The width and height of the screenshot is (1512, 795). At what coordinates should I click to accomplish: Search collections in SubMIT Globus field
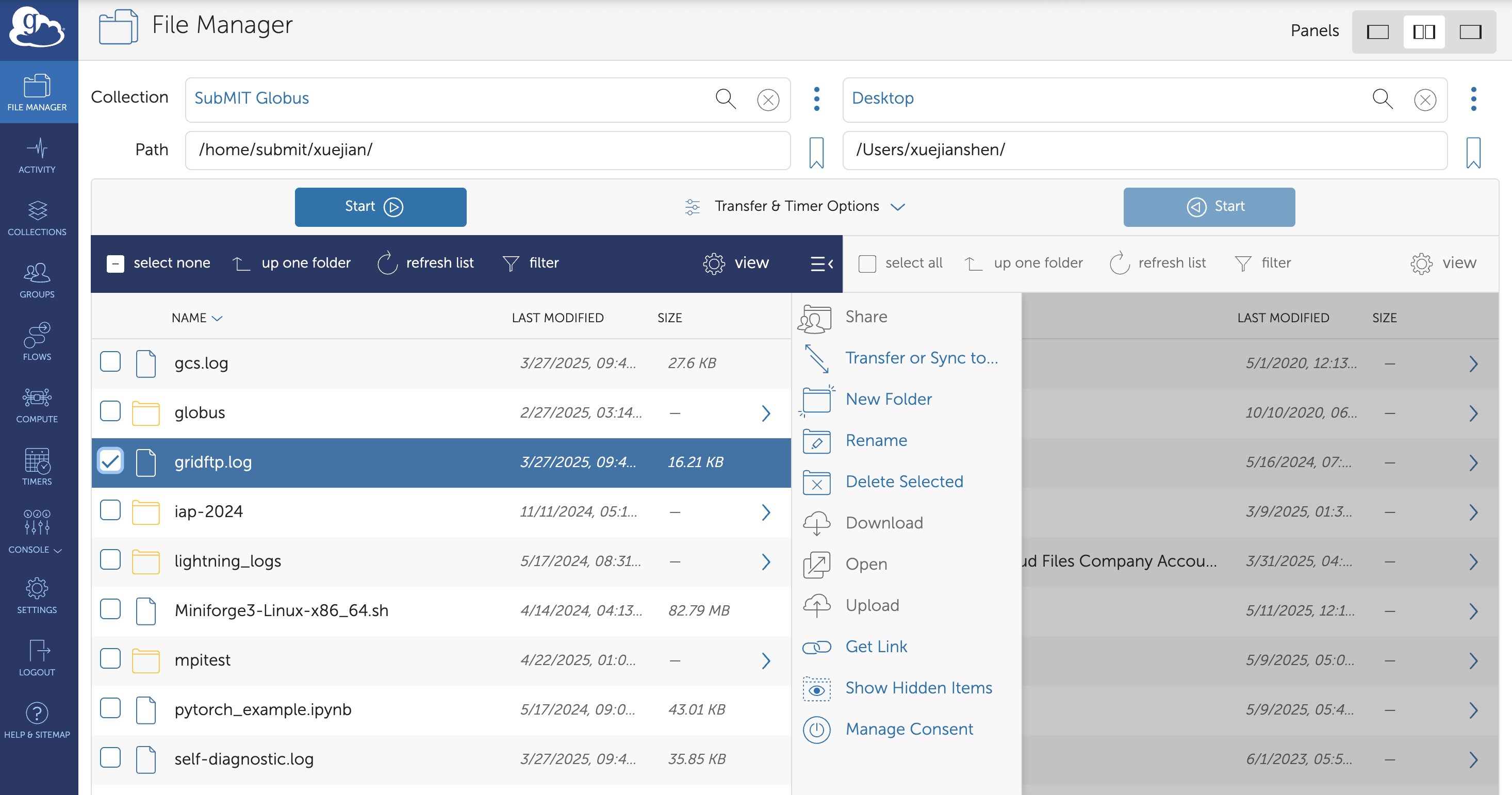[x=726, y=98]
